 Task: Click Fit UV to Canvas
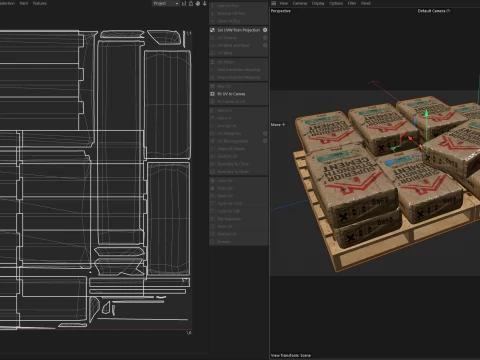coord(231,94)
